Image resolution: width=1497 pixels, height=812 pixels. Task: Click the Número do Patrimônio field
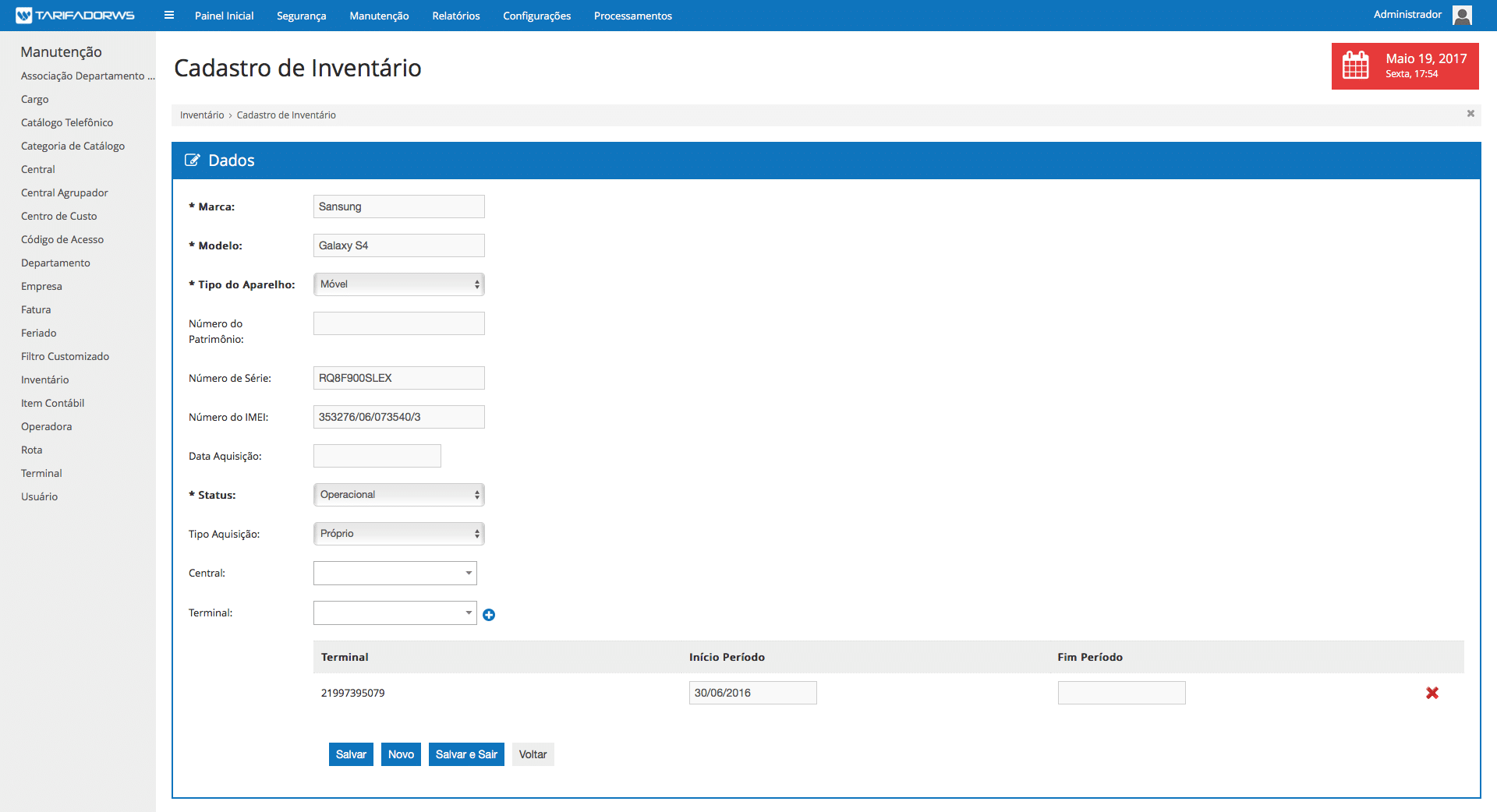(398, 323)
